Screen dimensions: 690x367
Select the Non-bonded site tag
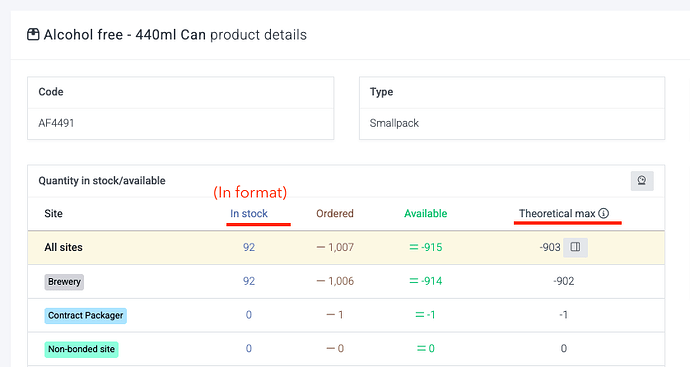click(x=81, y=349)
